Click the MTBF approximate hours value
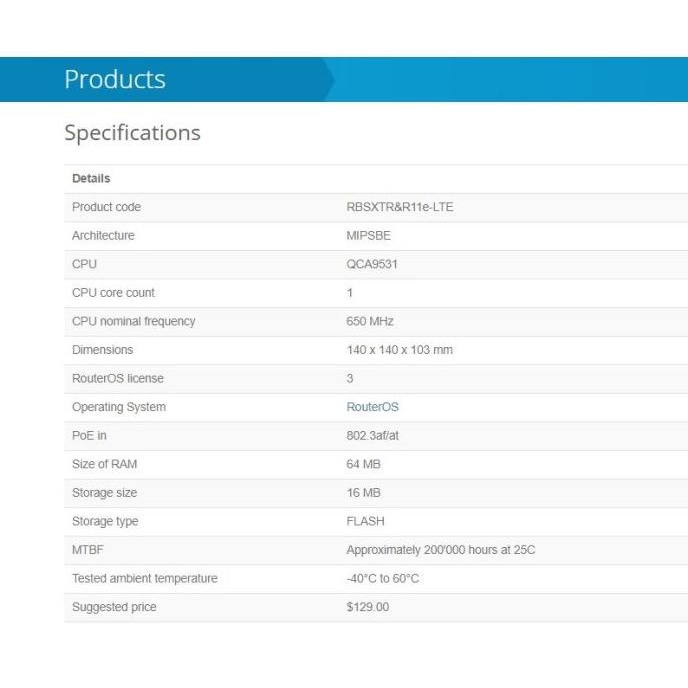 (x=440, y=550)
